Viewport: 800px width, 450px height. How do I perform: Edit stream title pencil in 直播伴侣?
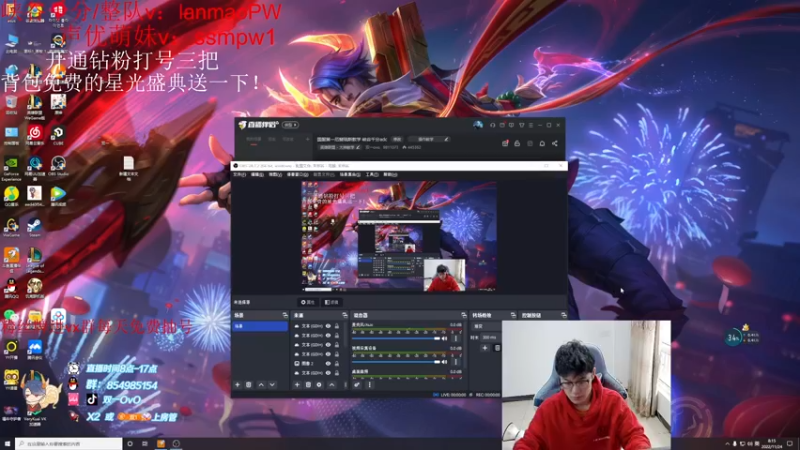pos(446,139)
